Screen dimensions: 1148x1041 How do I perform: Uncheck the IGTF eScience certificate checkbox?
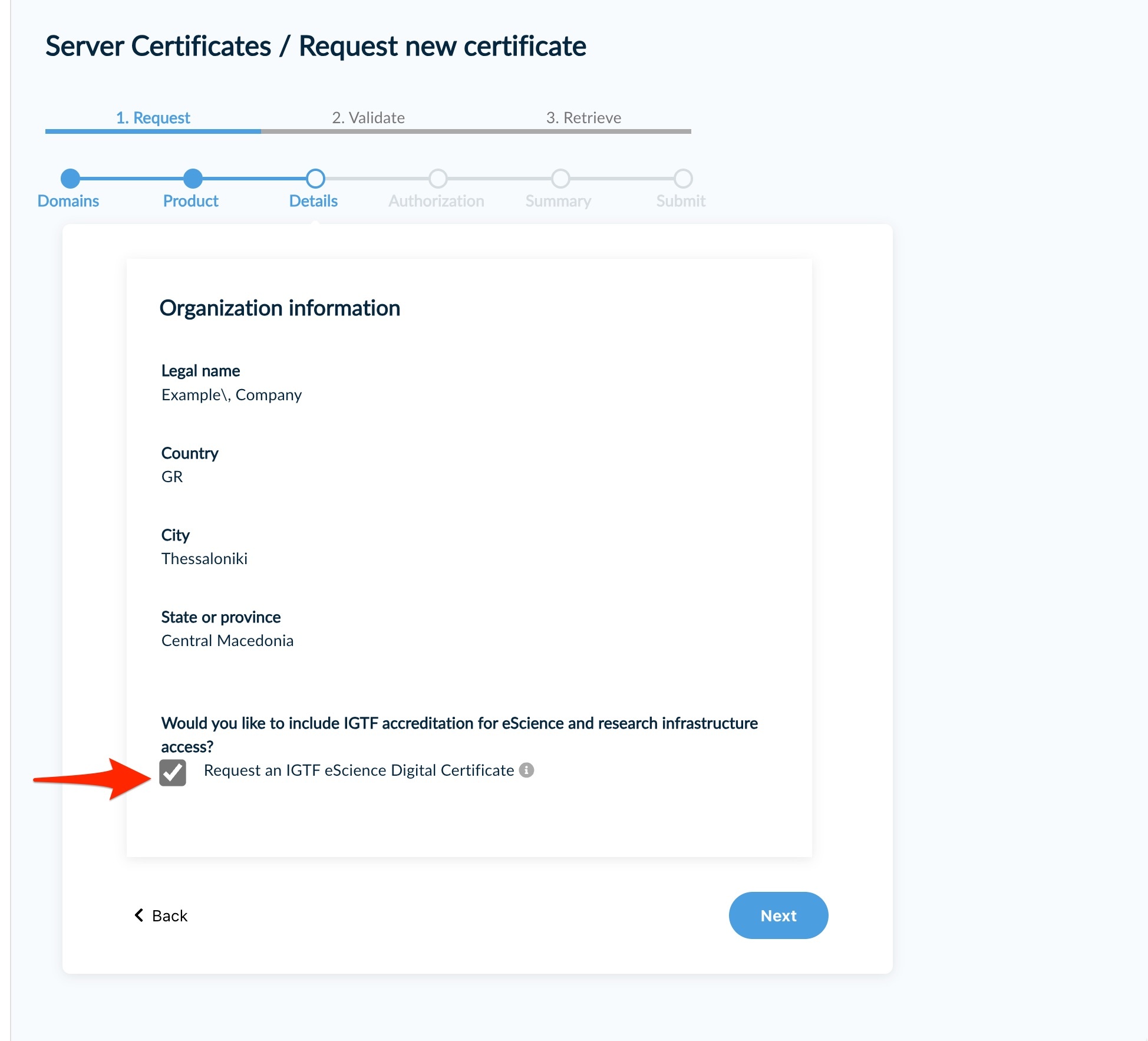click(173, 773)
